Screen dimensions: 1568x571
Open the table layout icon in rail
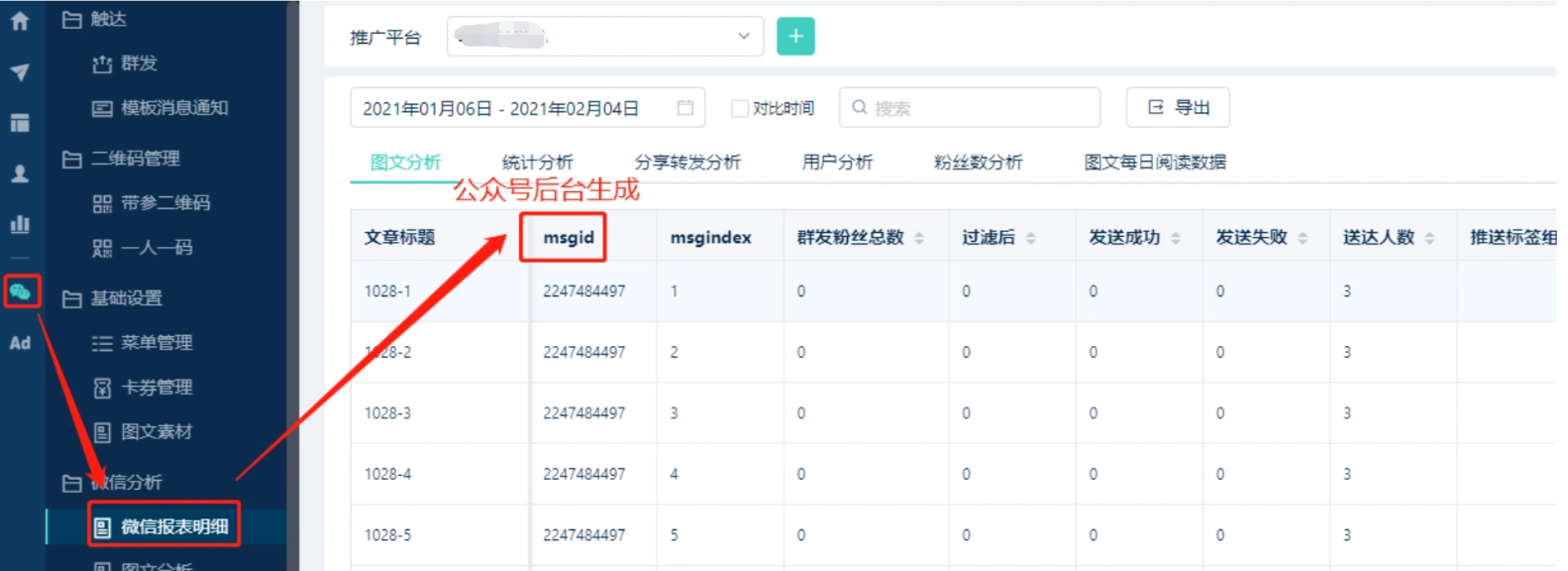20,123
